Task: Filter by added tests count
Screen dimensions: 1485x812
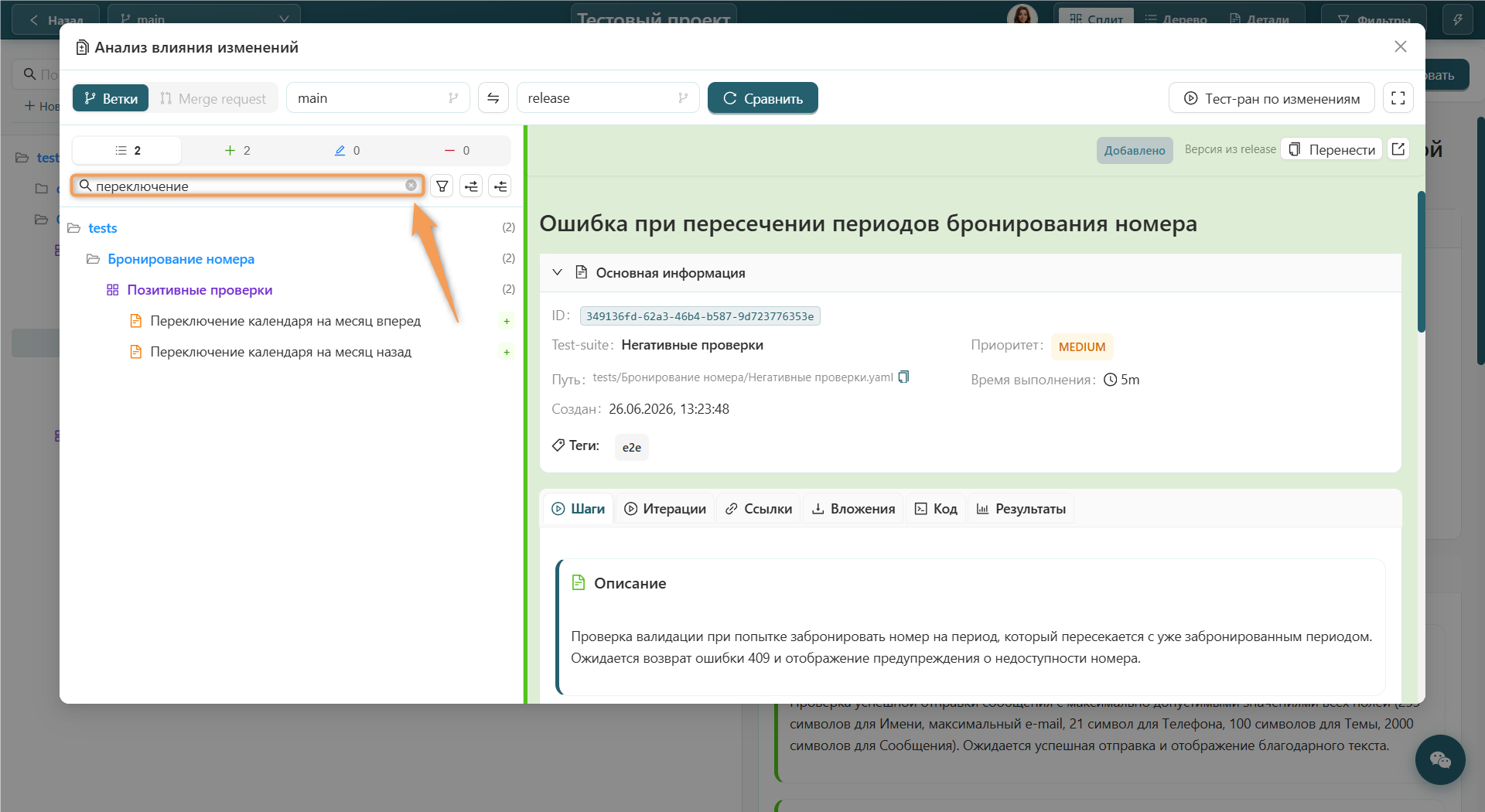Action: 237,150
